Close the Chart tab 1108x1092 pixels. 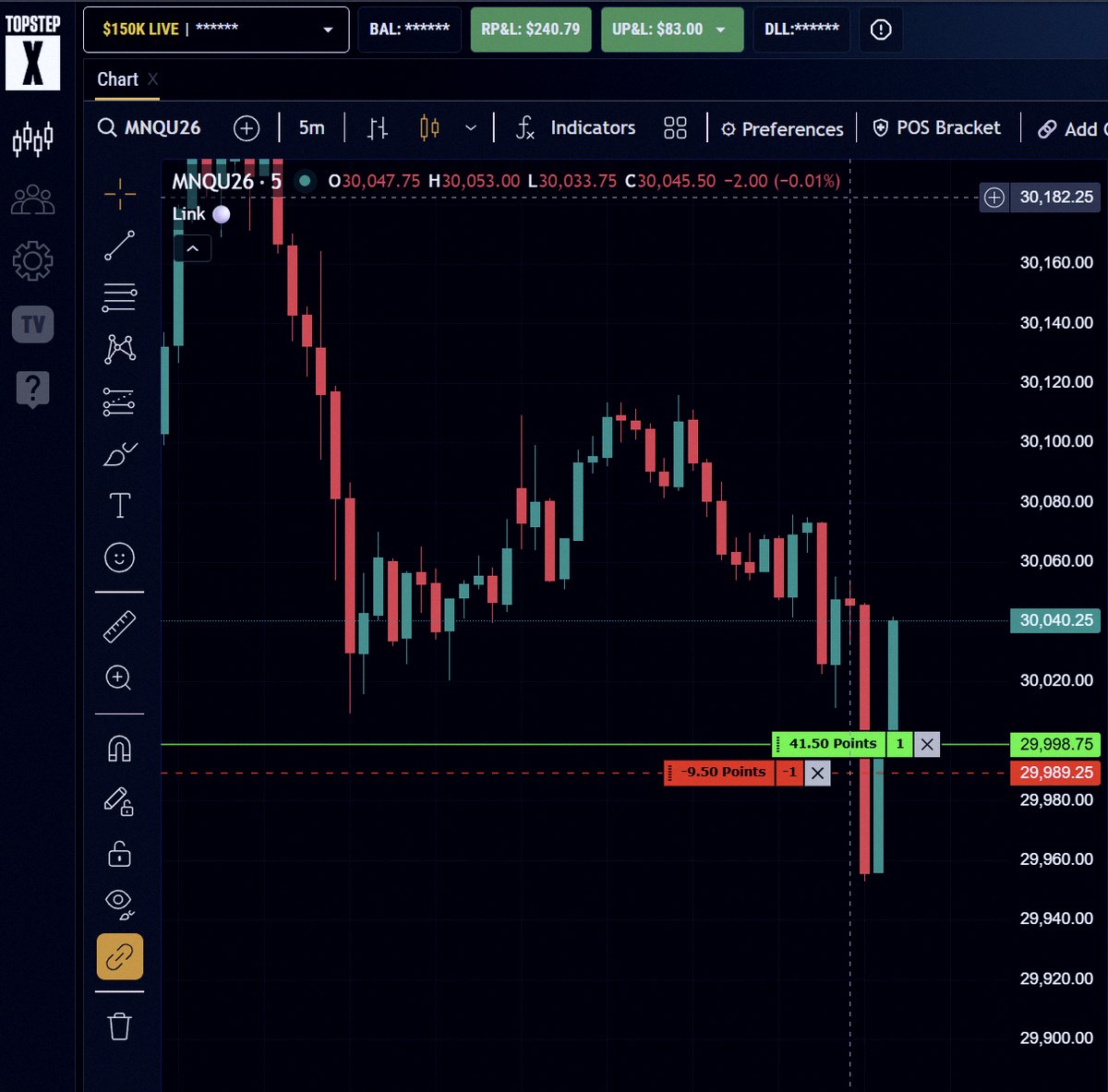[x=153, y=79]
